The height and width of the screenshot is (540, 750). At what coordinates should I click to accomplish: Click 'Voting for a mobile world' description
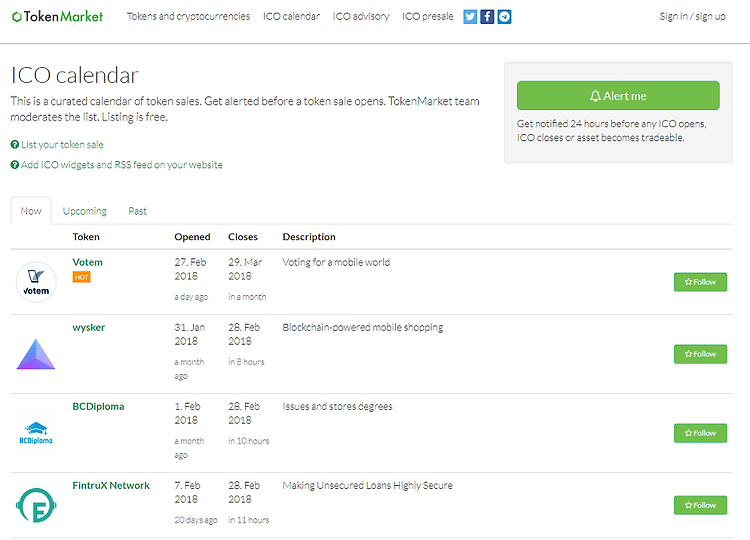coord(336,262)
